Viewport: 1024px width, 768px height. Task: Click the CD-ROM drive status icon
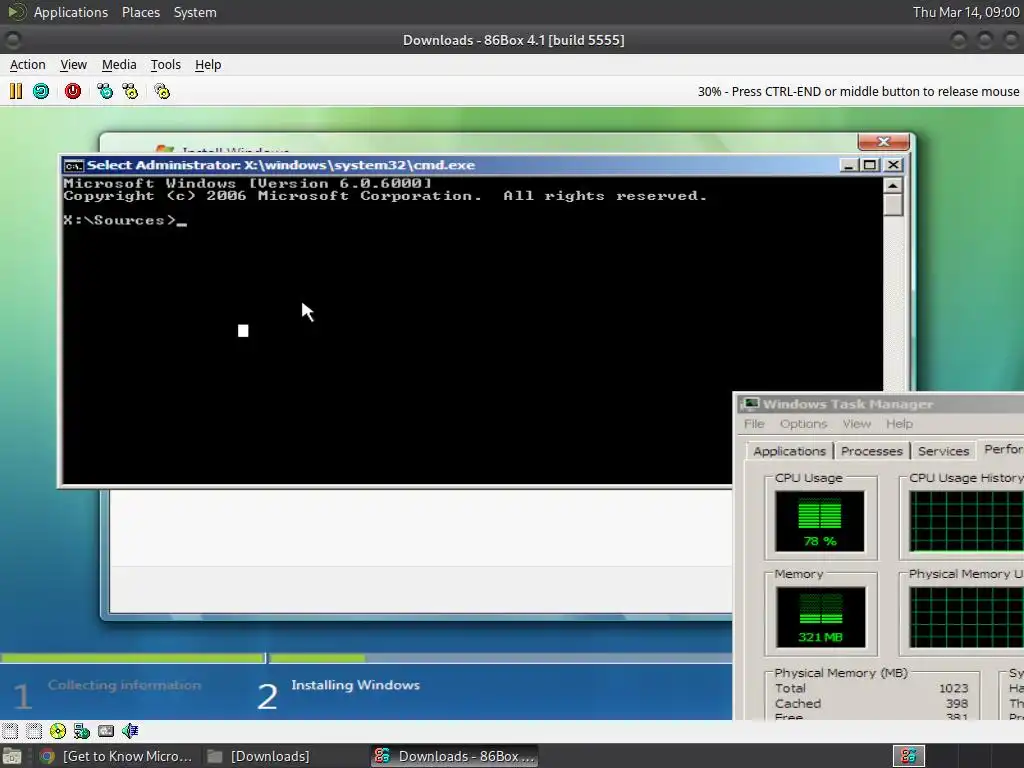tap(57, 731)
